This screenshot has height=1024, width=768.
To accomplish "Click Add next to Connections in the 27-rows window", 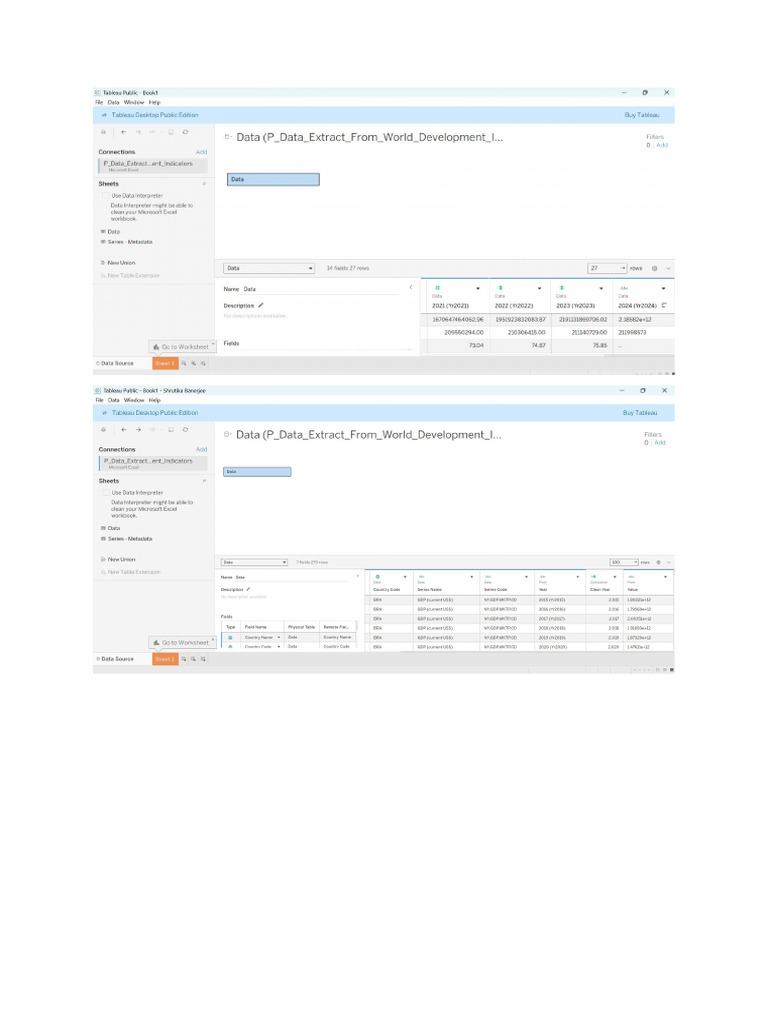I will [x=201, y=152].
